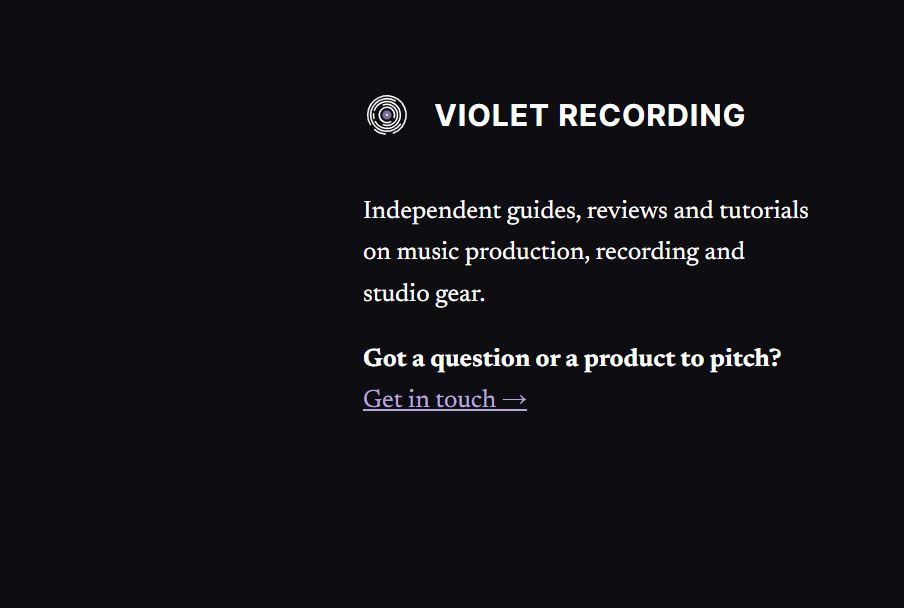Click the word VIOLET in the header
Screen dimensions: 904x608
(x=491, y=115)
